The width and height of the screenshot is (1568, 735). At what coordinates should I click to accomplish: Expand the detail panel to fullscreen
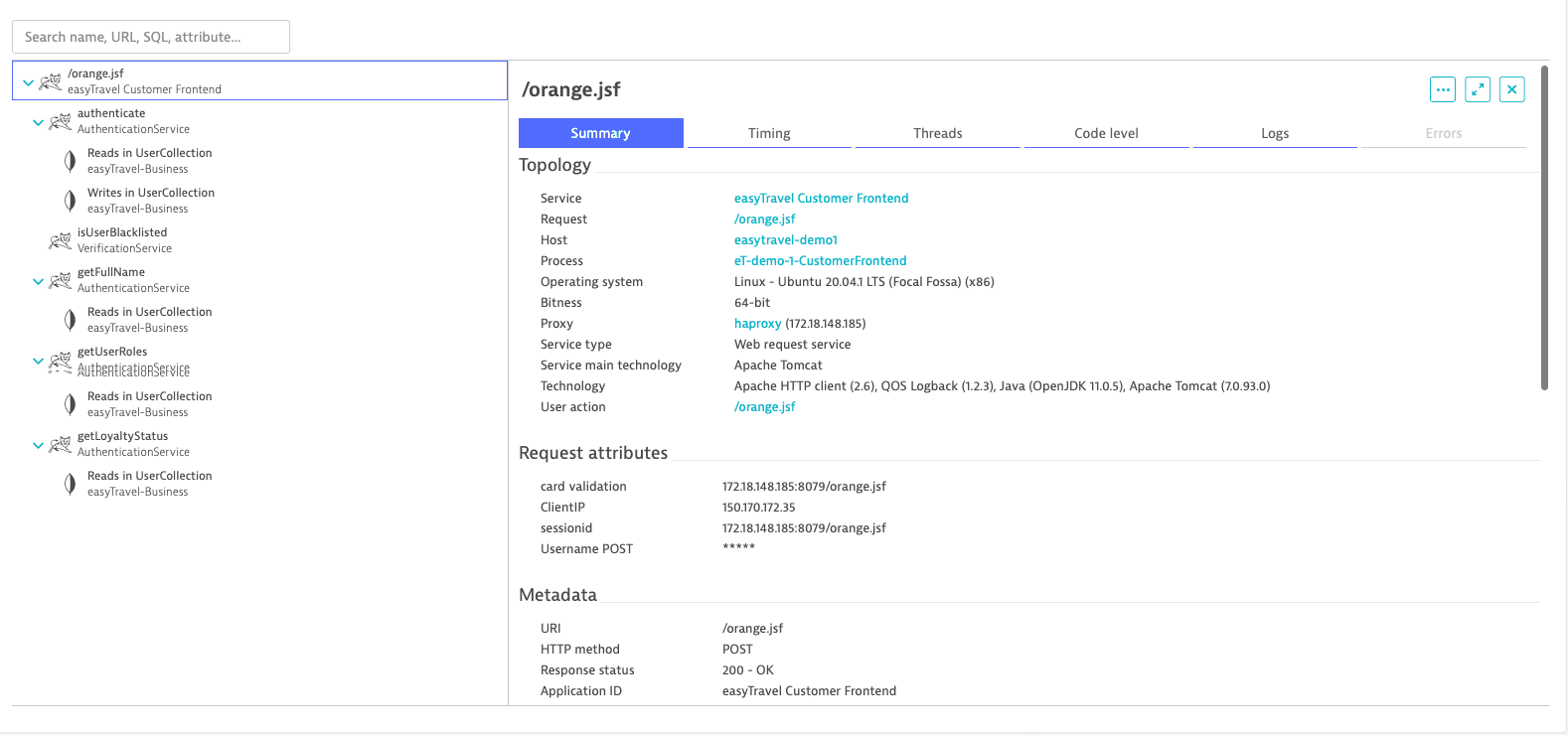[1478, 89]
